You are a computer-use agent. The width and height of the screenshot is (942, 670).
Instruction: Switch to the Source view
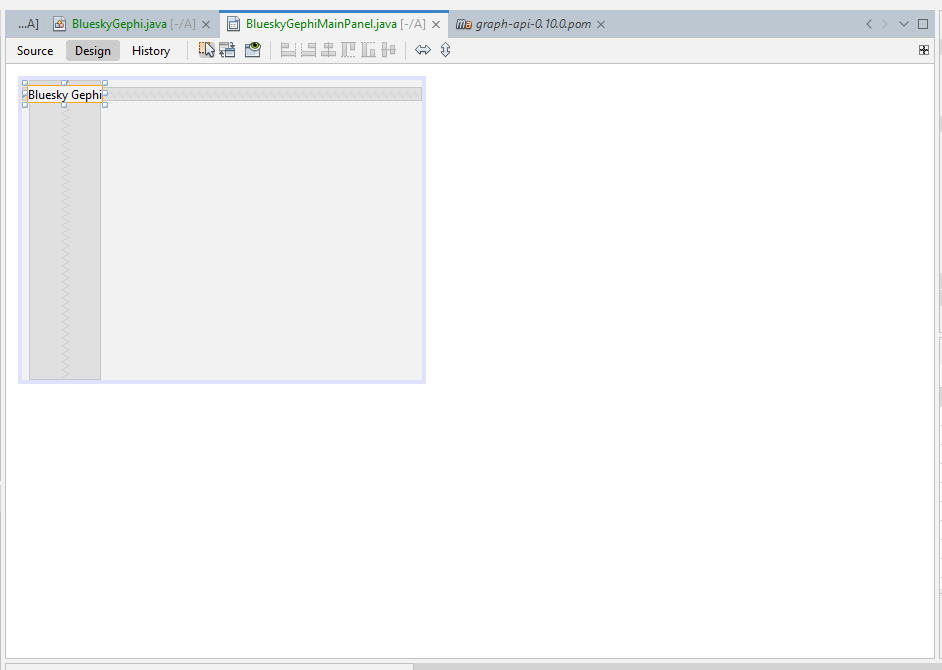[x=35, y=50]
